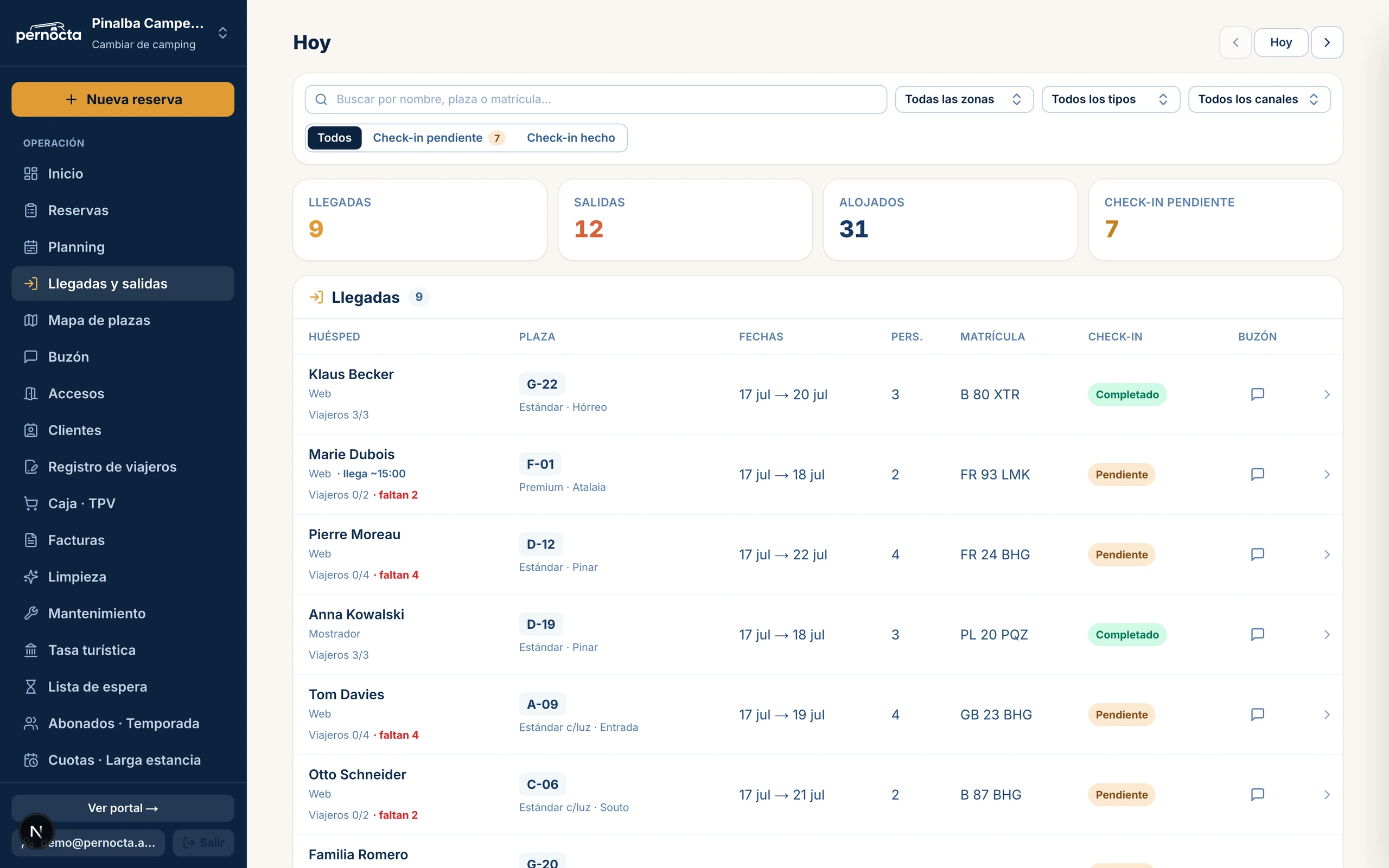Open message icon for Klaus Becker
The height and width of the screenshot is (868, 1389).
pos(1258,394)
